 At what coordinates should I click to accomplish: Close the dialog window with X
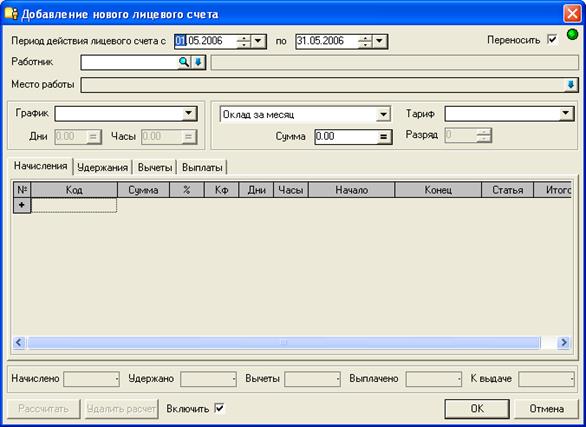(572, 14)
